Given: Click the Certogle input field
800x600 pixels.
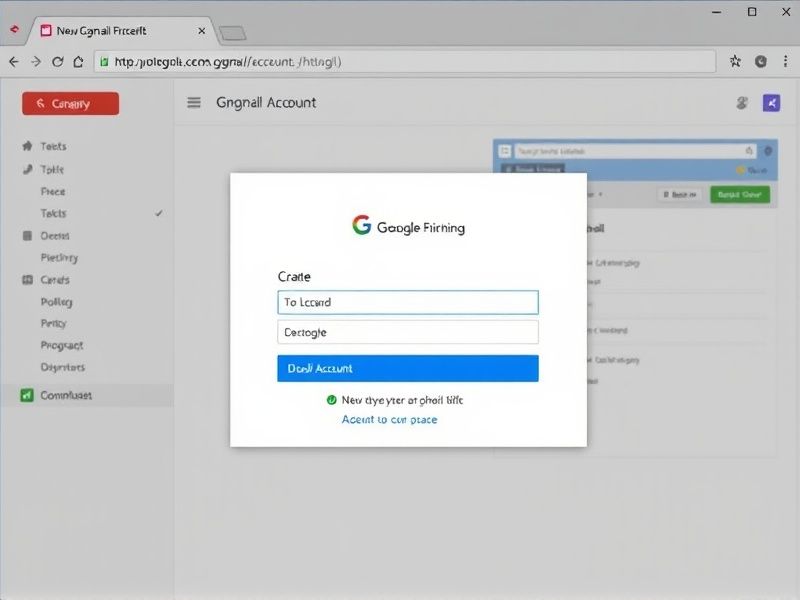Looking at the screenshot, I should [x=408, y=332].
